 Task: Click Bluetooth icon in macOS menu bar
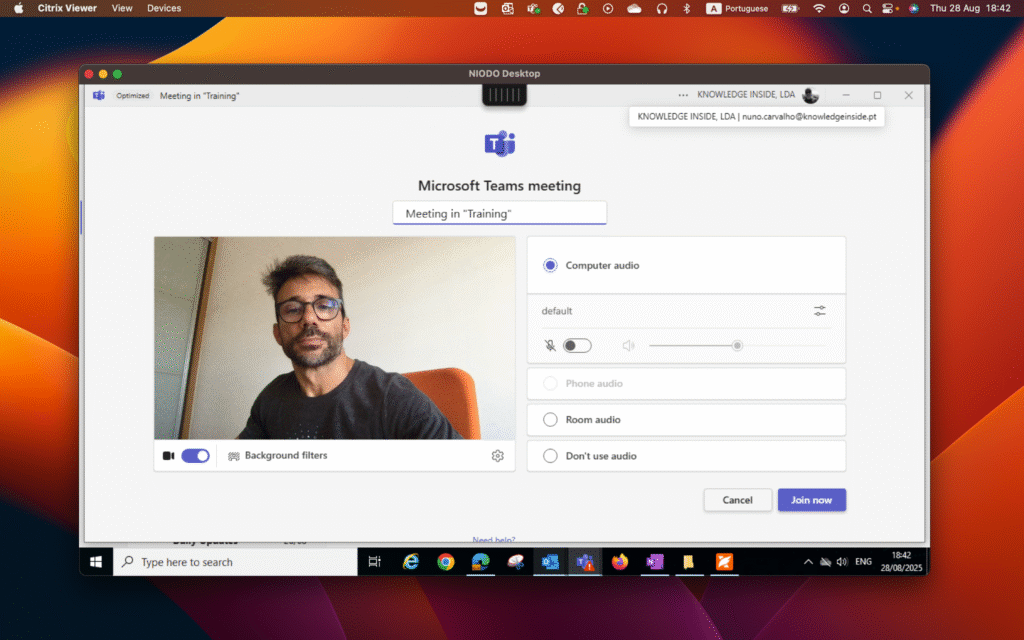[x=686, y=8]
